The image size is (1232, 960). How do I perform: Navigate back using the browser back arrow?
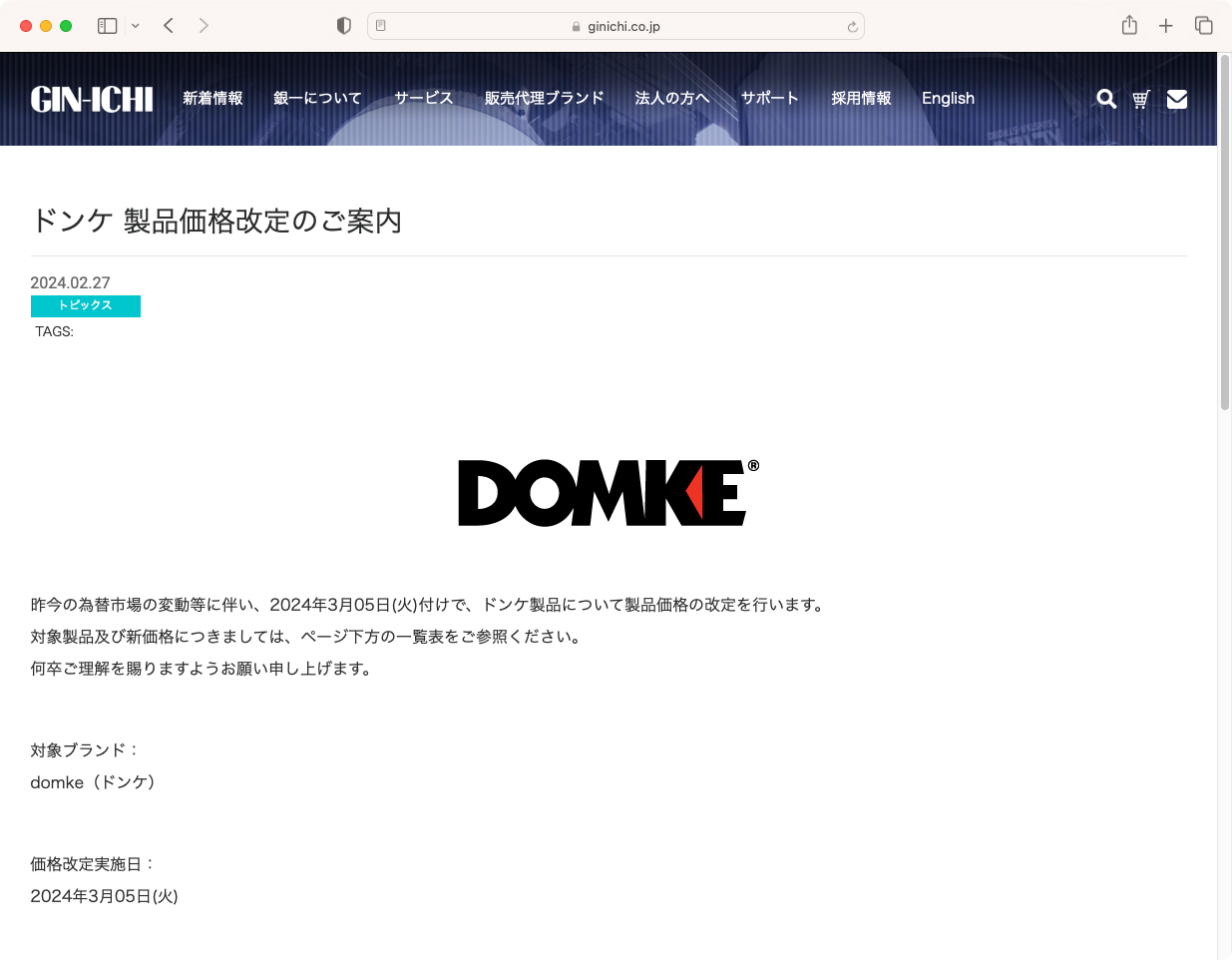pos(168,25)
